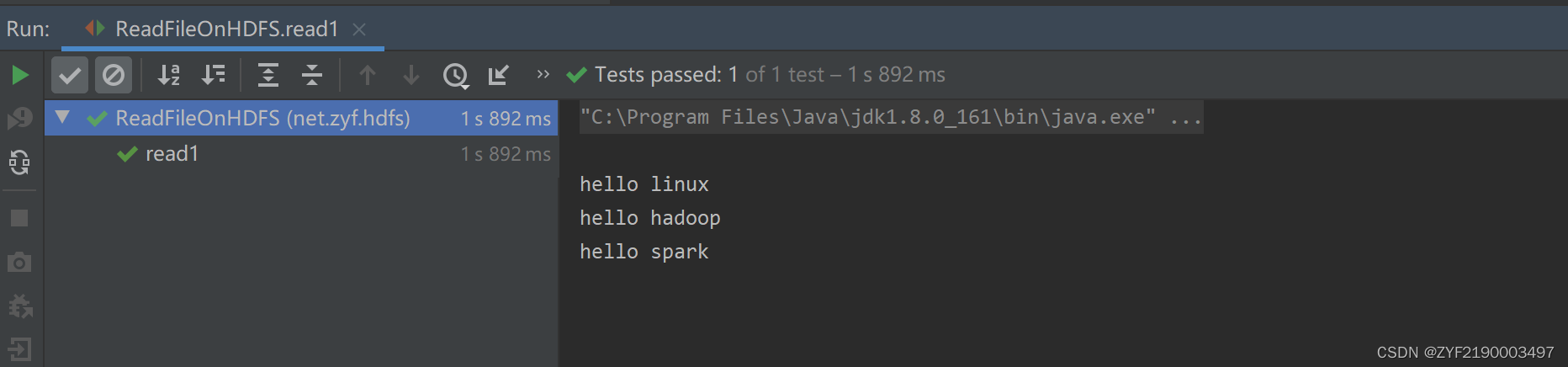Go to previous failed test arrow
This screenshot has height=367, width=1568.
[x=368, y=76]
